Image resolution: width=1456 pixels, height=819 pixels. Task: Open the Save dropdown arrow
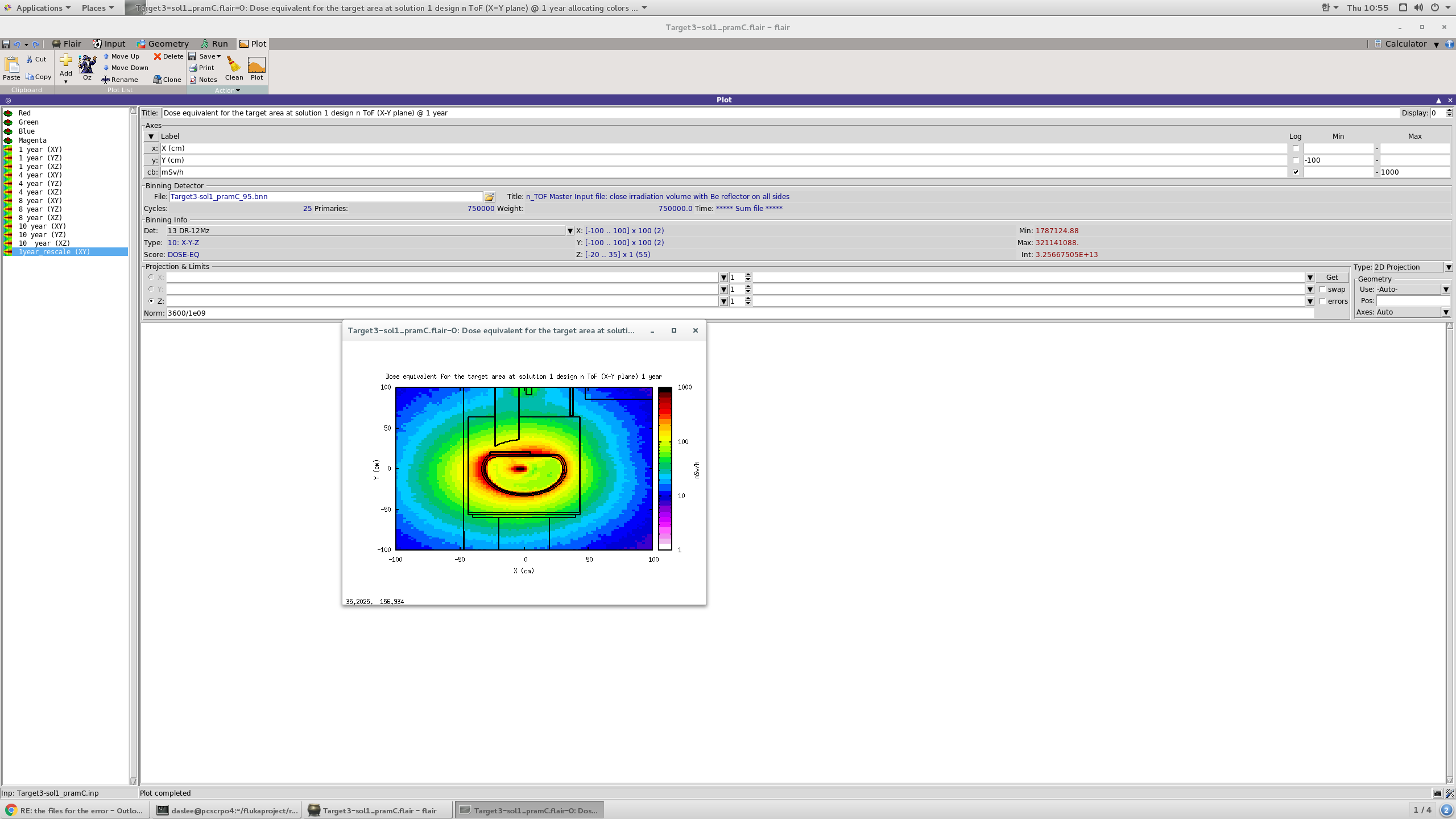218,56
